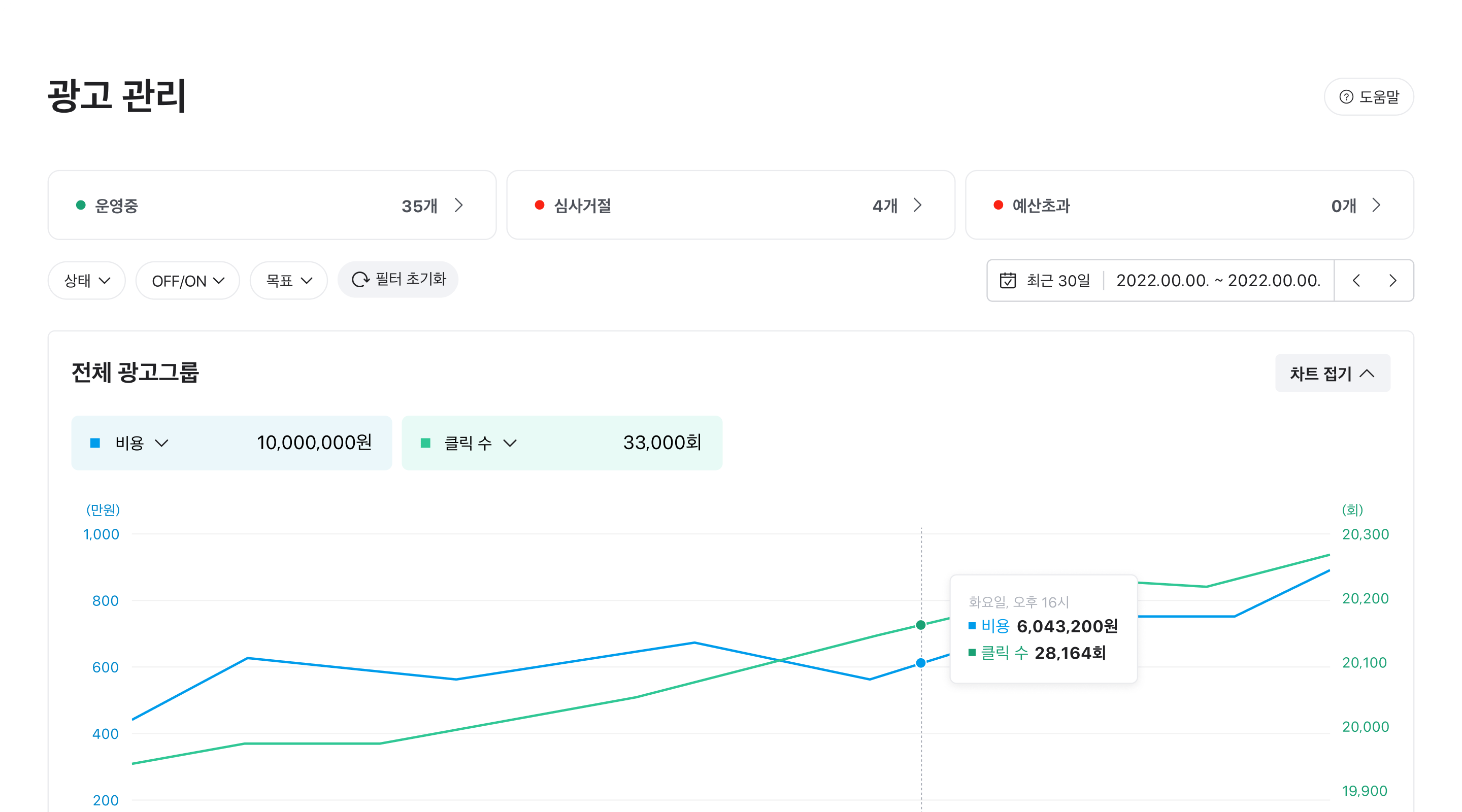The height and width of the screenshot is (812, 1462).
Task: Click the question mark help icon
Action: (1346, 97)
